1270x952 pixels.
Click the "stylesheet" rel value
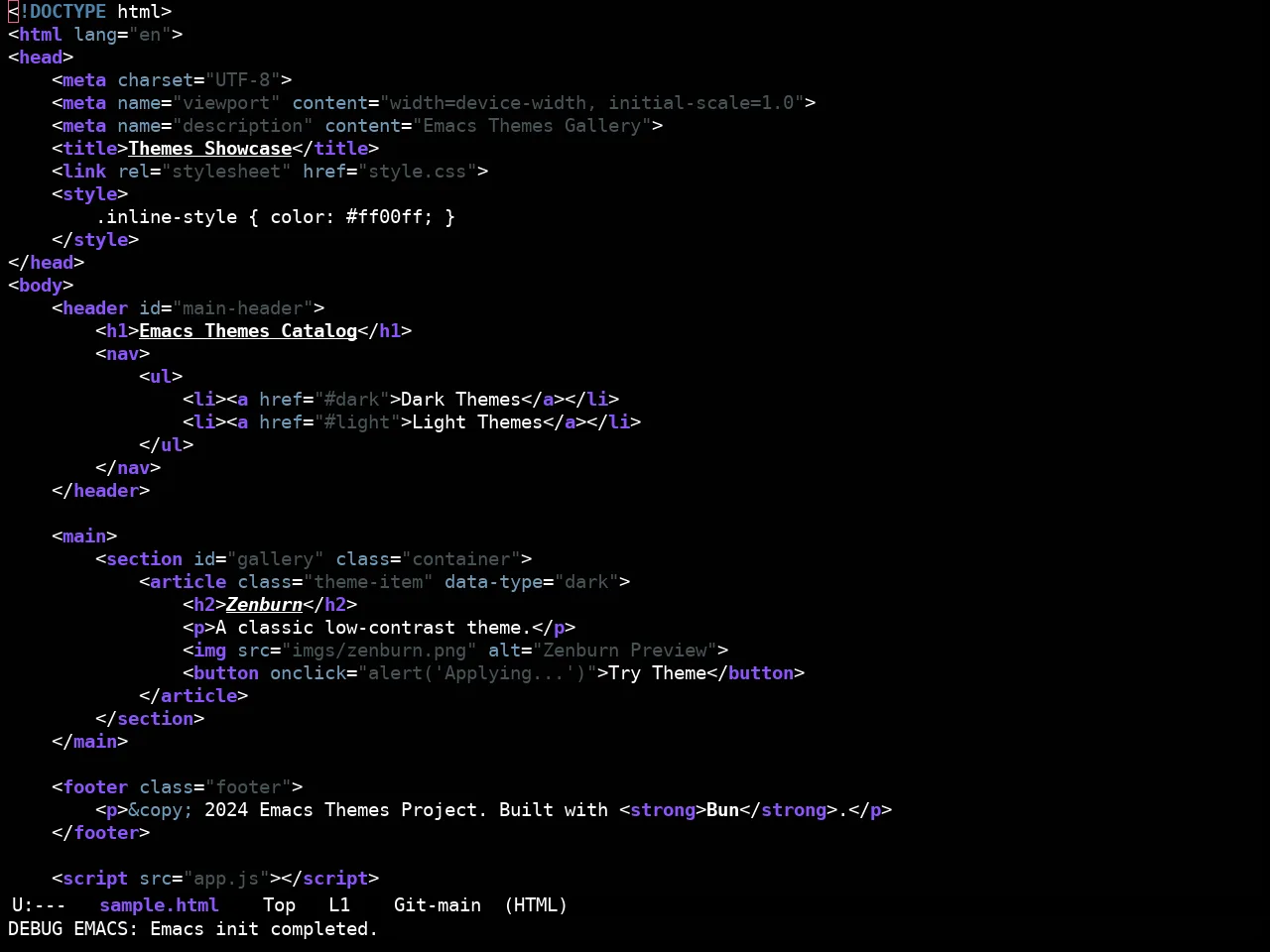coord(226,172)
